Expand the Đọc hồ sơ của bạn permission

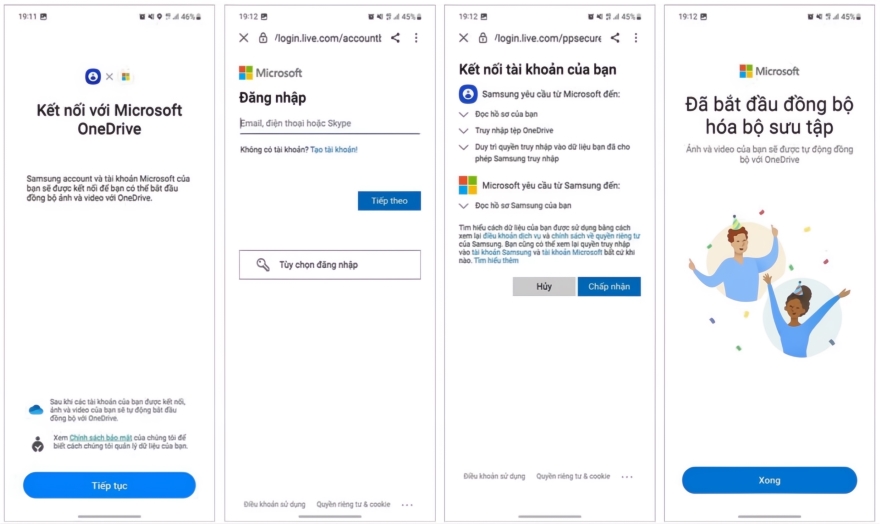[x=464, y=114]
